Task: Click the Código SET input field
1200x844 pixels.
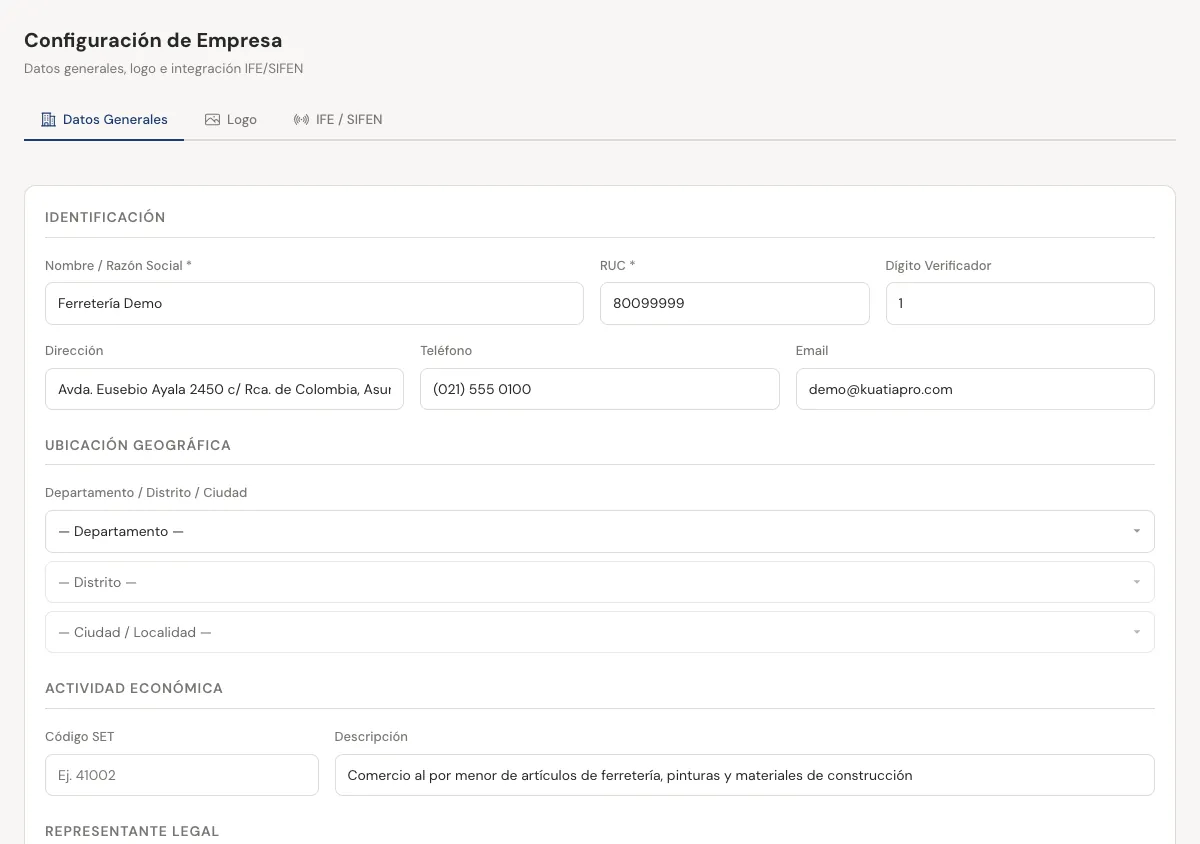Action: [182, 775]
